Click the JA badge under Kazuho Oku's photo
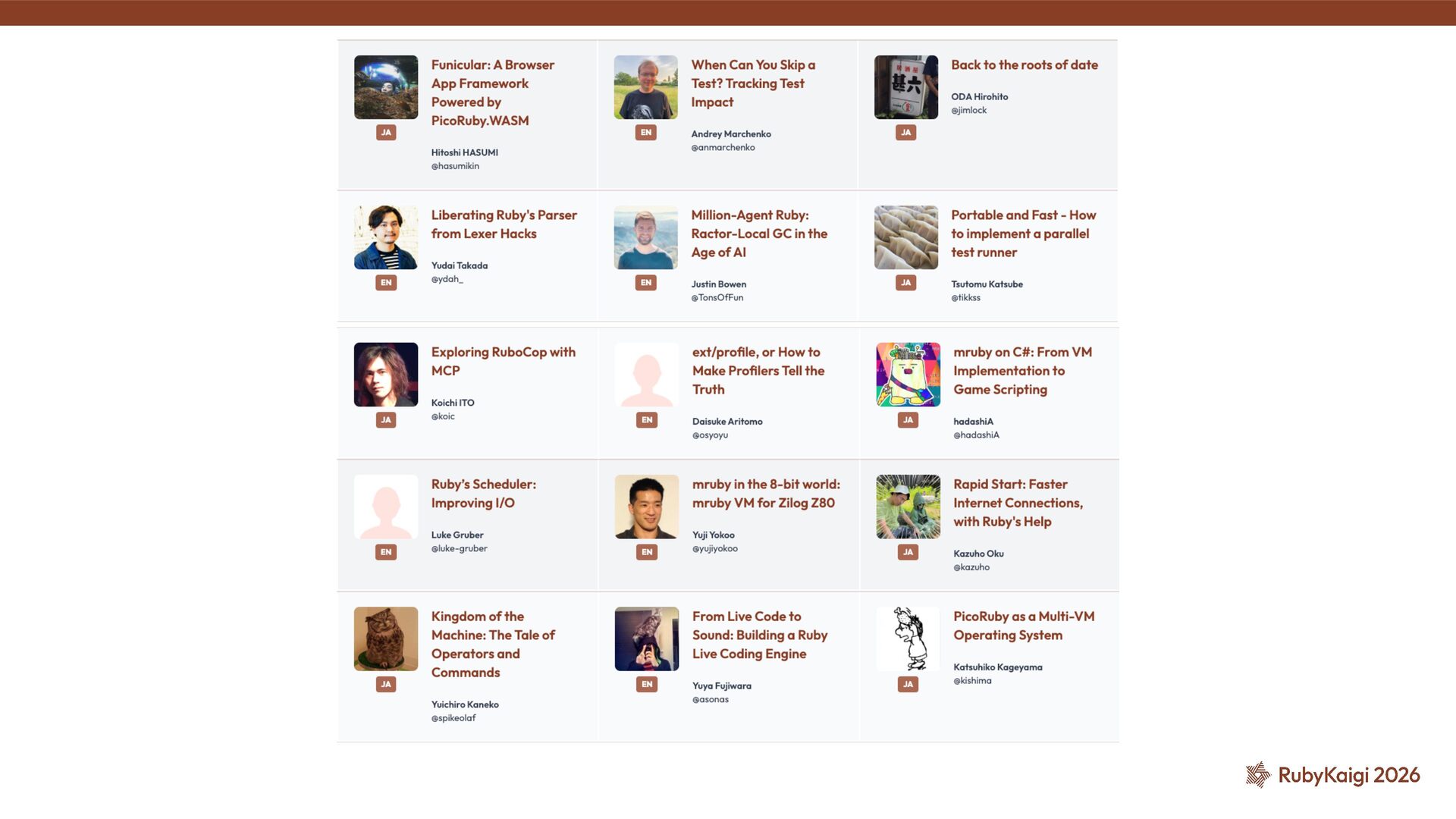The image size is (1456, 819). (x=908, y=552)
